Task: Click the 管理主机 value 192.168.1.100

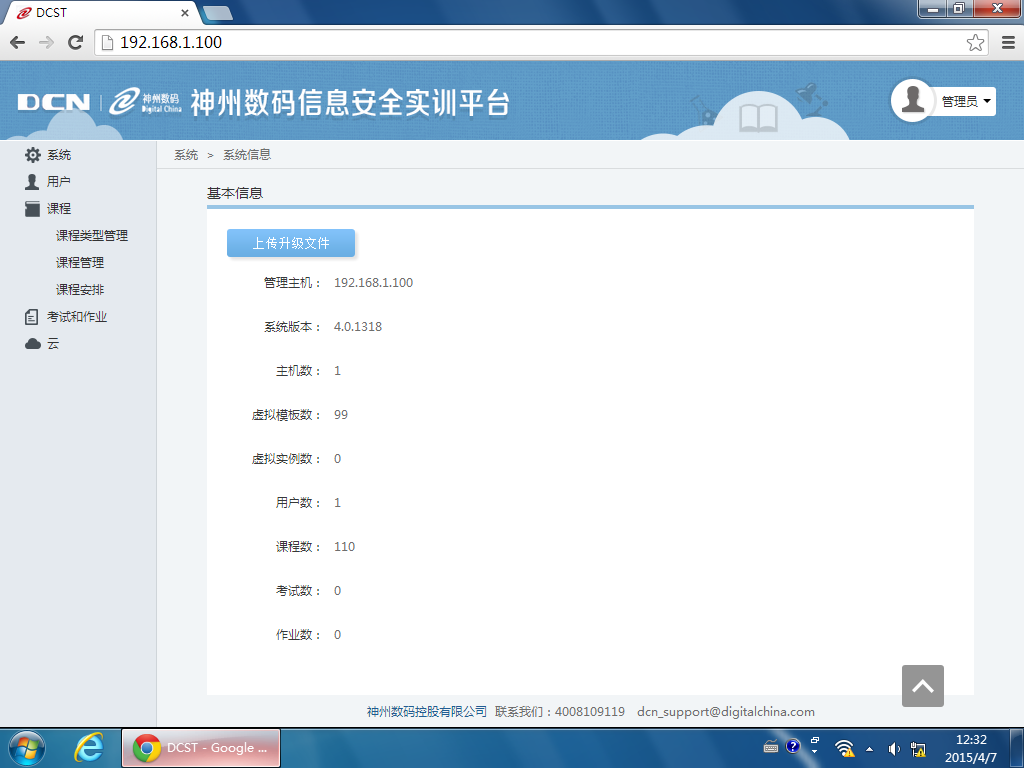Action: 374,283
